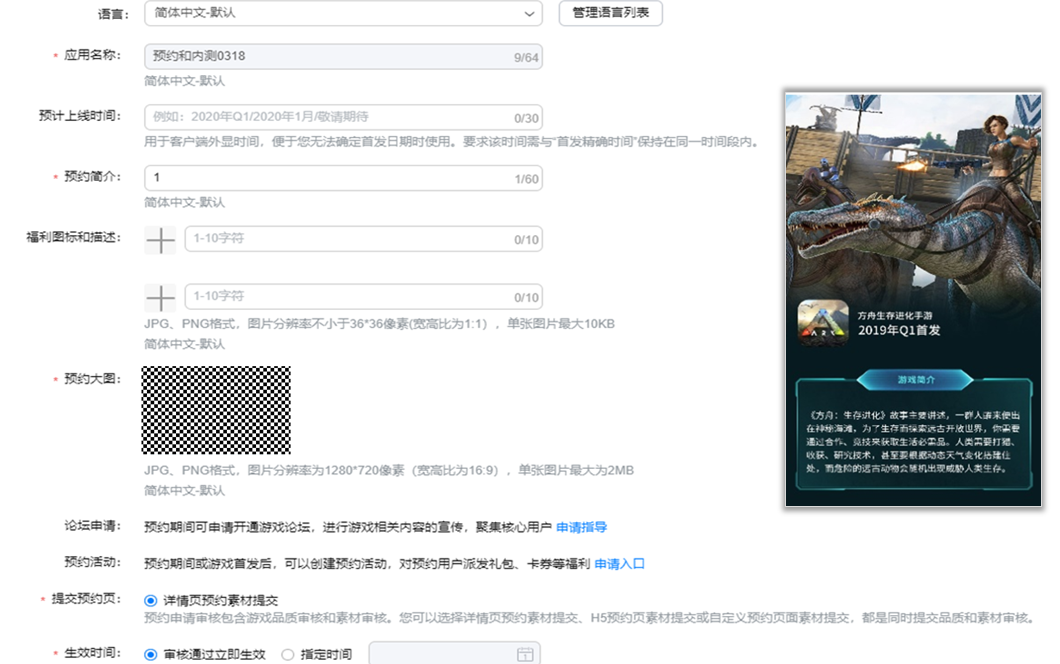Image resolution: width=1060 pixels, height=664 pixels.
Task: Open the calendar icon in date field
Action: [x=525, y=655]
